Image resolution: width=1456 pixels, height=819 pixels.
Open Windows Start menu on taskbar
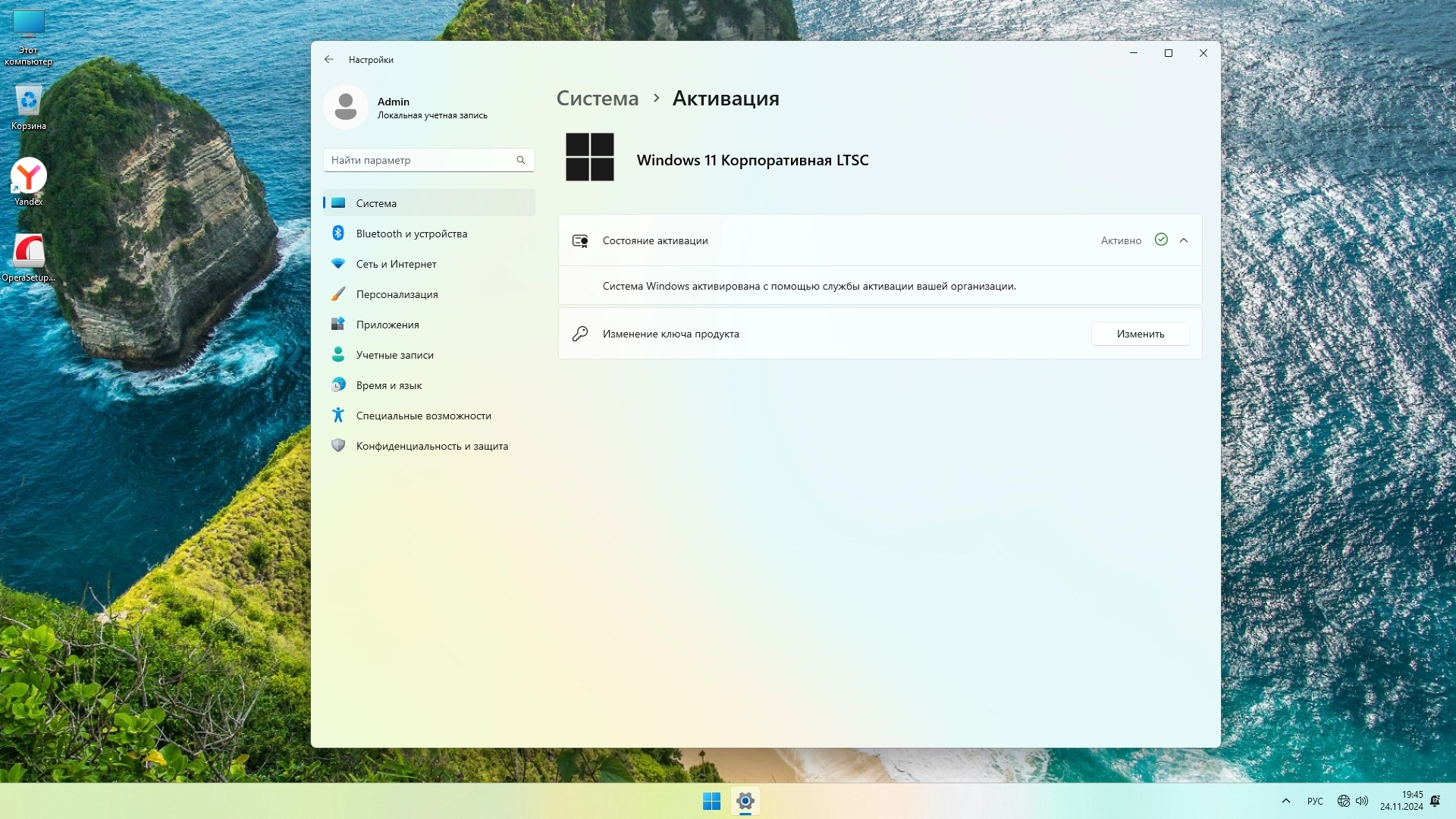(711, 801)
